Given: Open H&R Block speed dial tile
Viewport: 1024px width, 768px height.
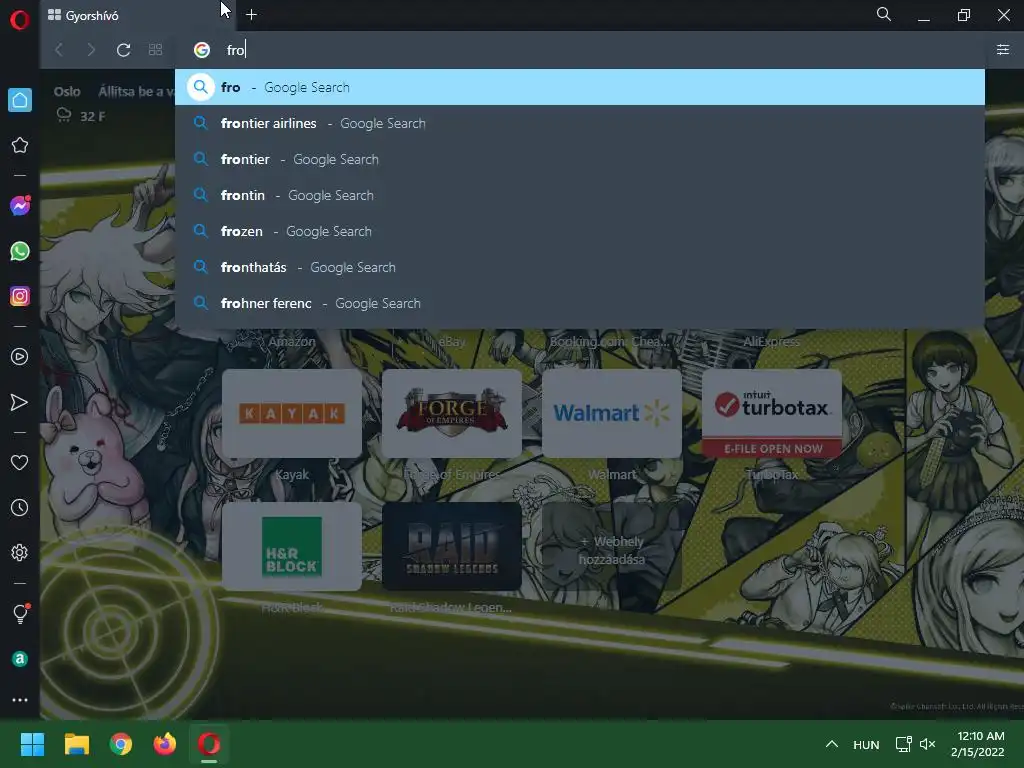Looking at the screenshot, I should (292, 546).
